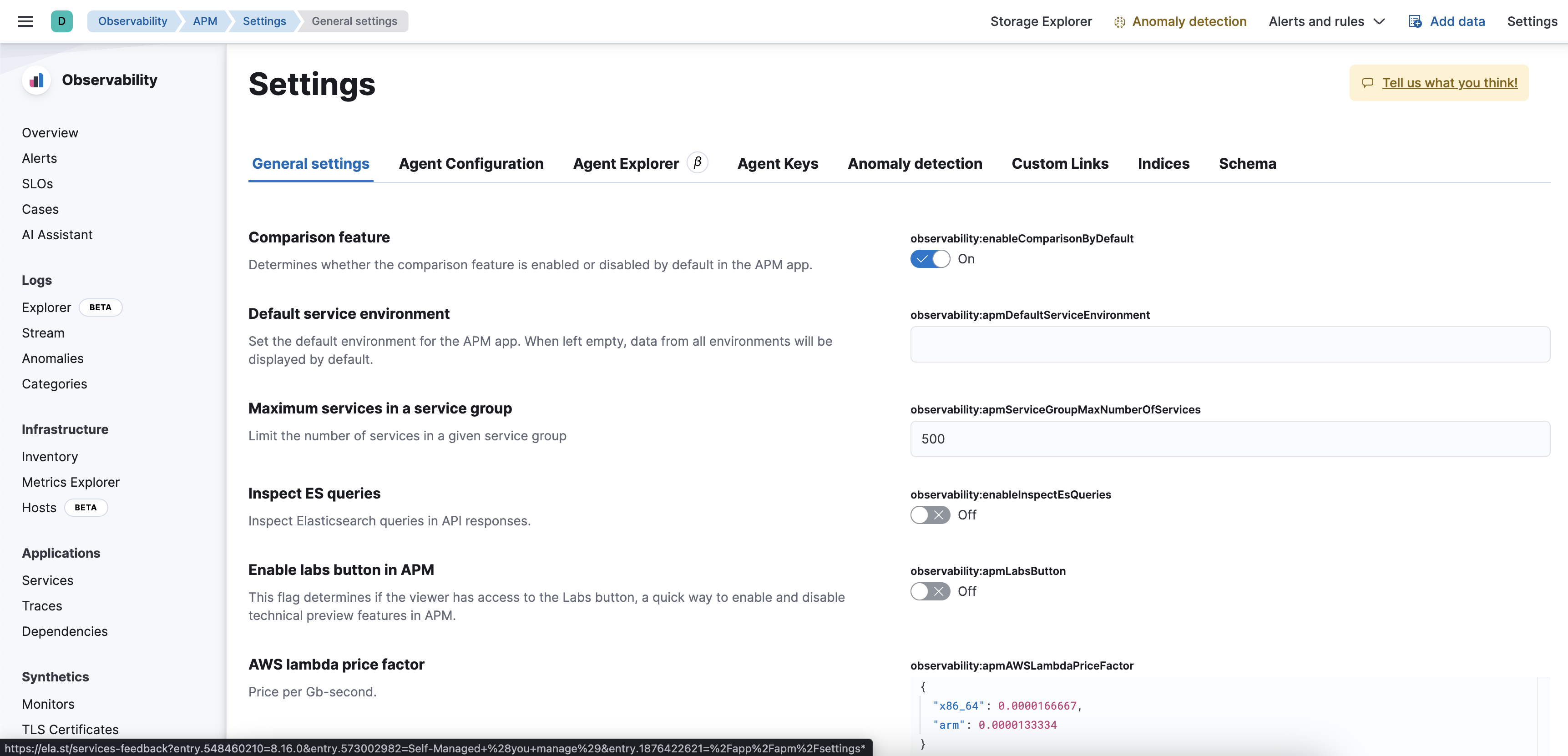Open Traces under Applications
The height and width of the screenshot is (756, 1568).
[42, 606]
